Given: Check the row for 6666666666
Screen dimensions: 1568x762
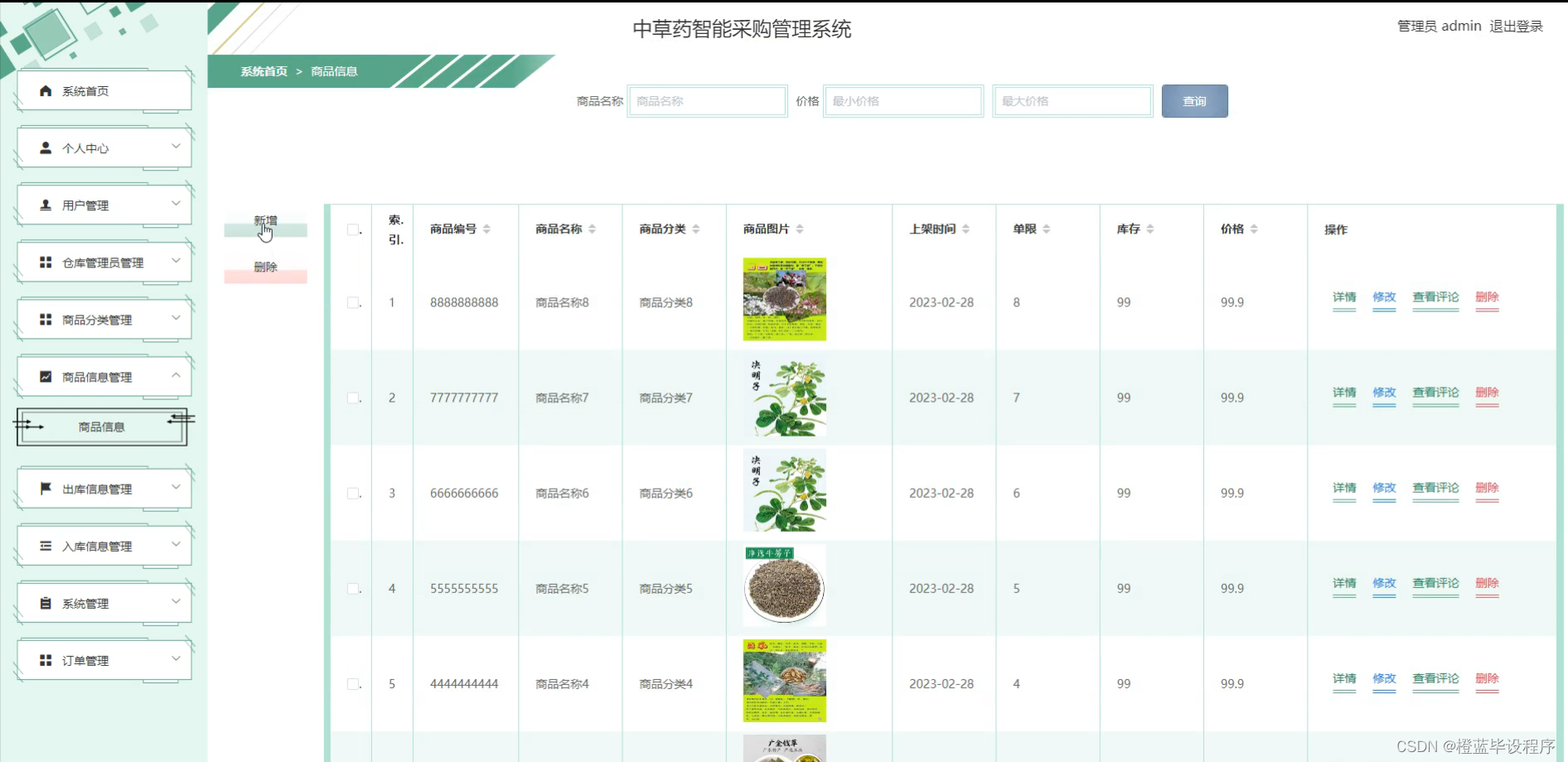Looking at the screenshot, I should coord(353,494).
